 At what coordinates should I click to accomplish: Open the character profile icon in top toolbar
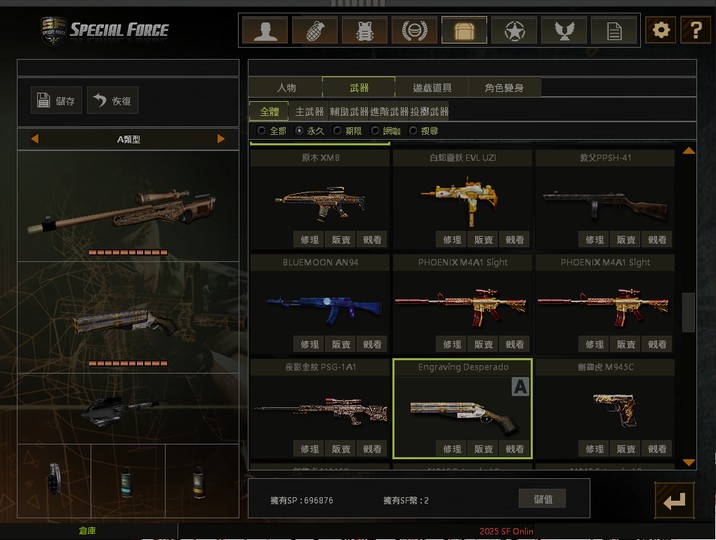tap(265, 30)
